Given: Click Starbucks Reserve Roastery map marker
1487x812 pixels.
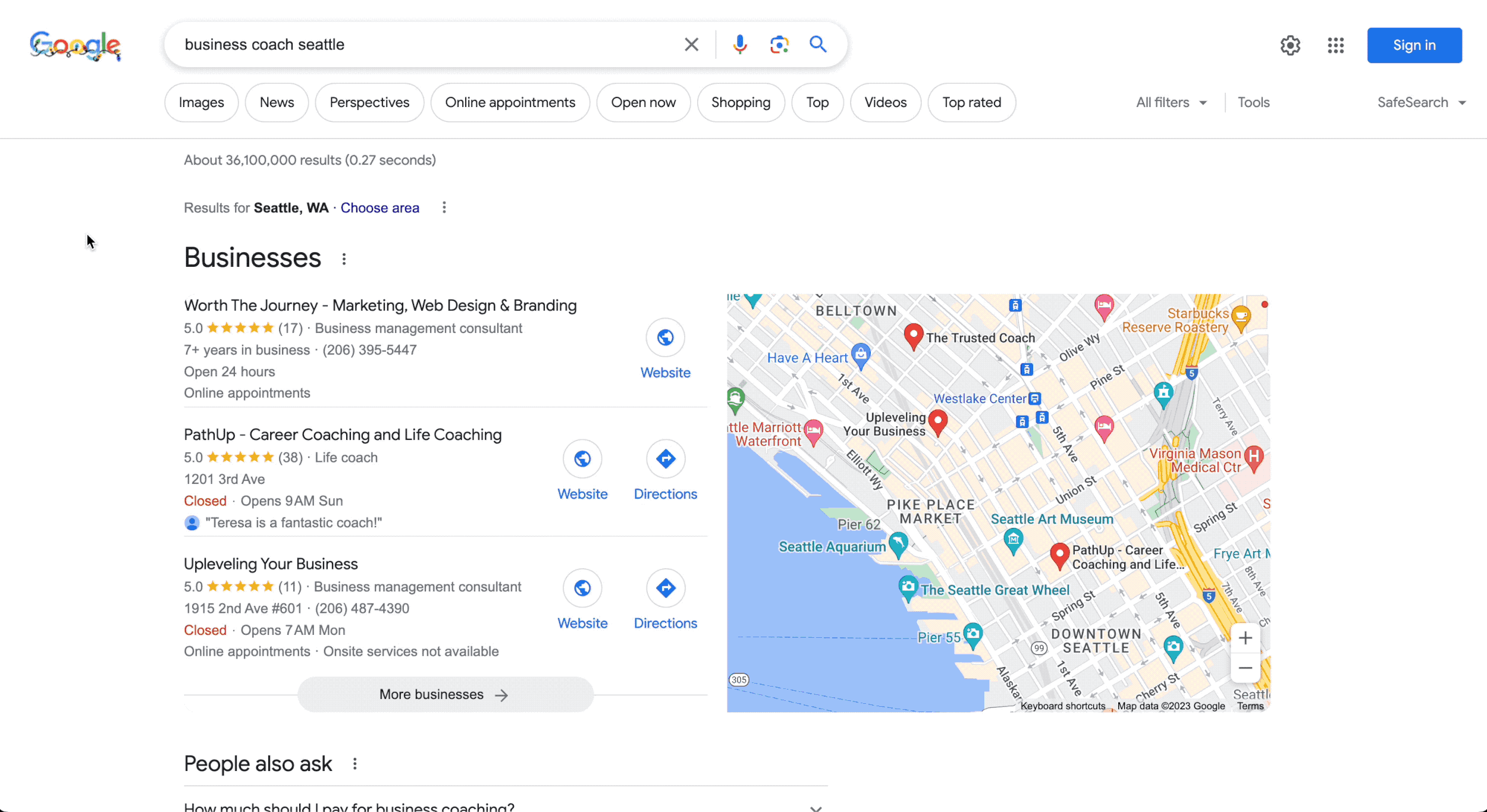Looking at the screenshot, I should click(x=1241, y=318).
